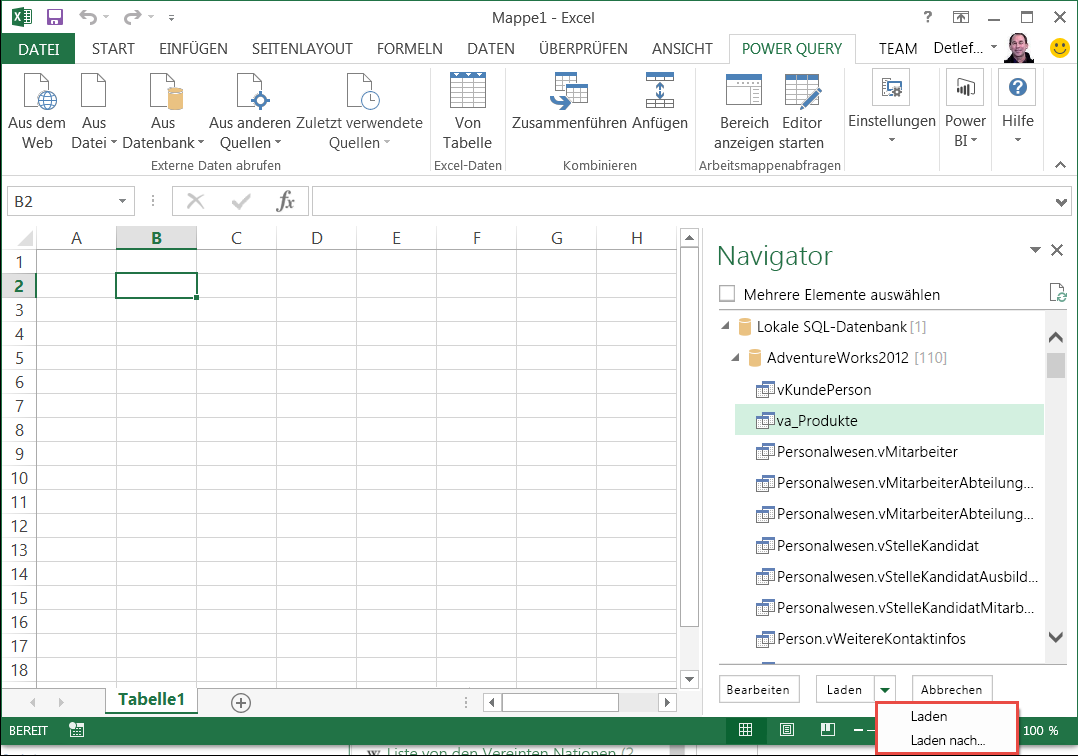Click the Aus Datenbank icon

click(166, 91)
